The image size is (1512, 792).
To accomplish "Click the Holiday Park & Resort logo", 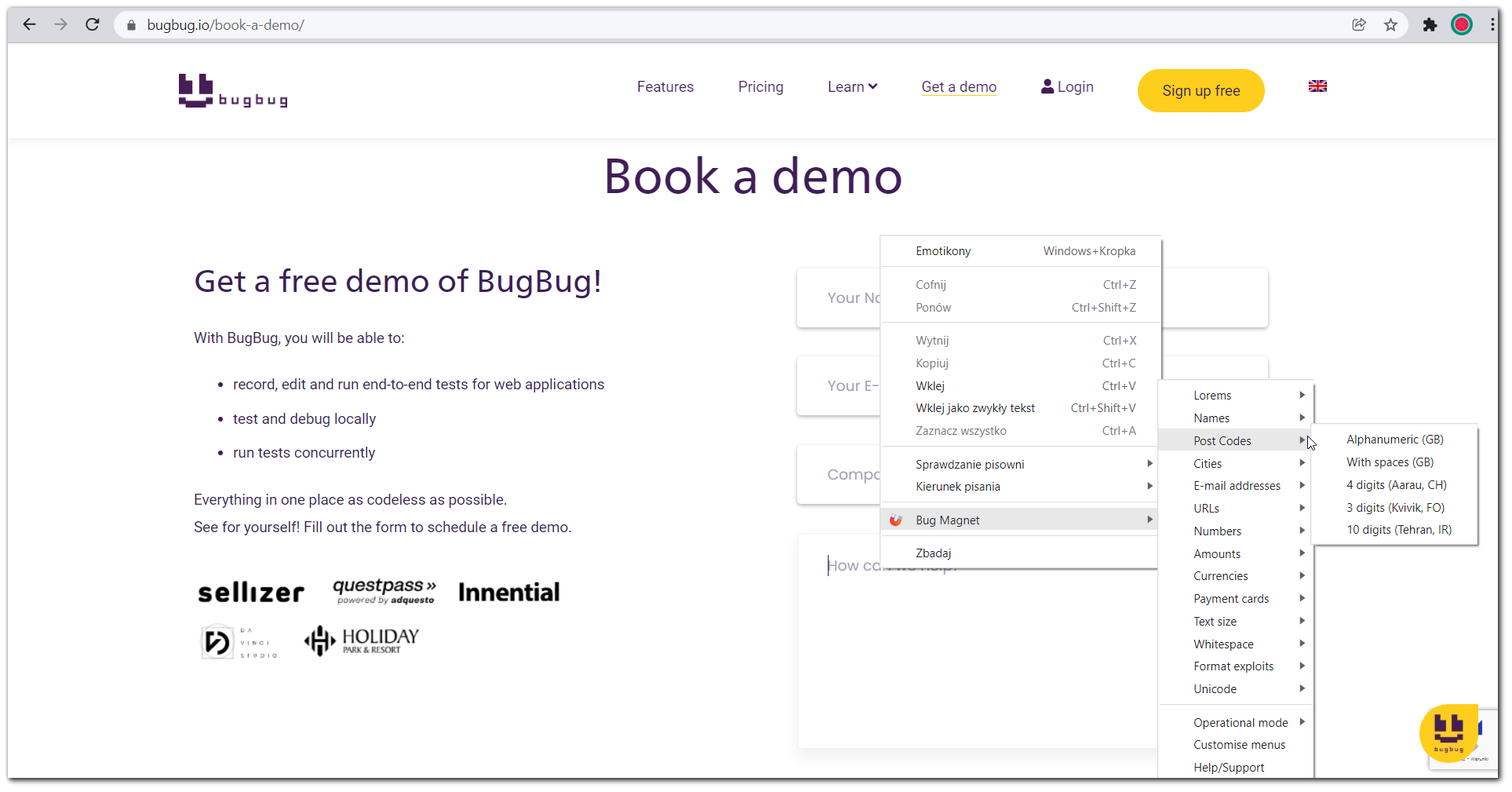I will (x=362, y=641).
